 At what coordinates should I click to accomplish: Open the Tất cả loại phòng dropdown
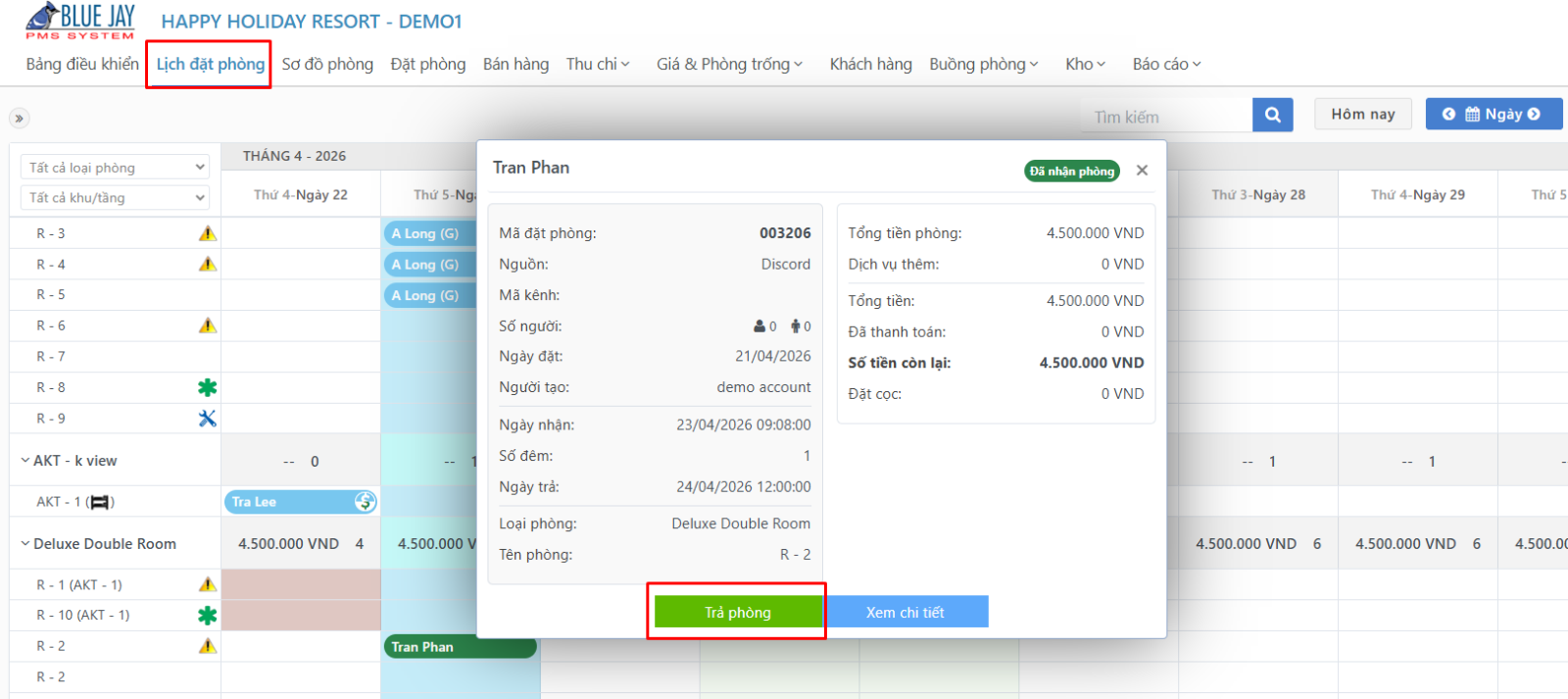(x=116, y=168)
